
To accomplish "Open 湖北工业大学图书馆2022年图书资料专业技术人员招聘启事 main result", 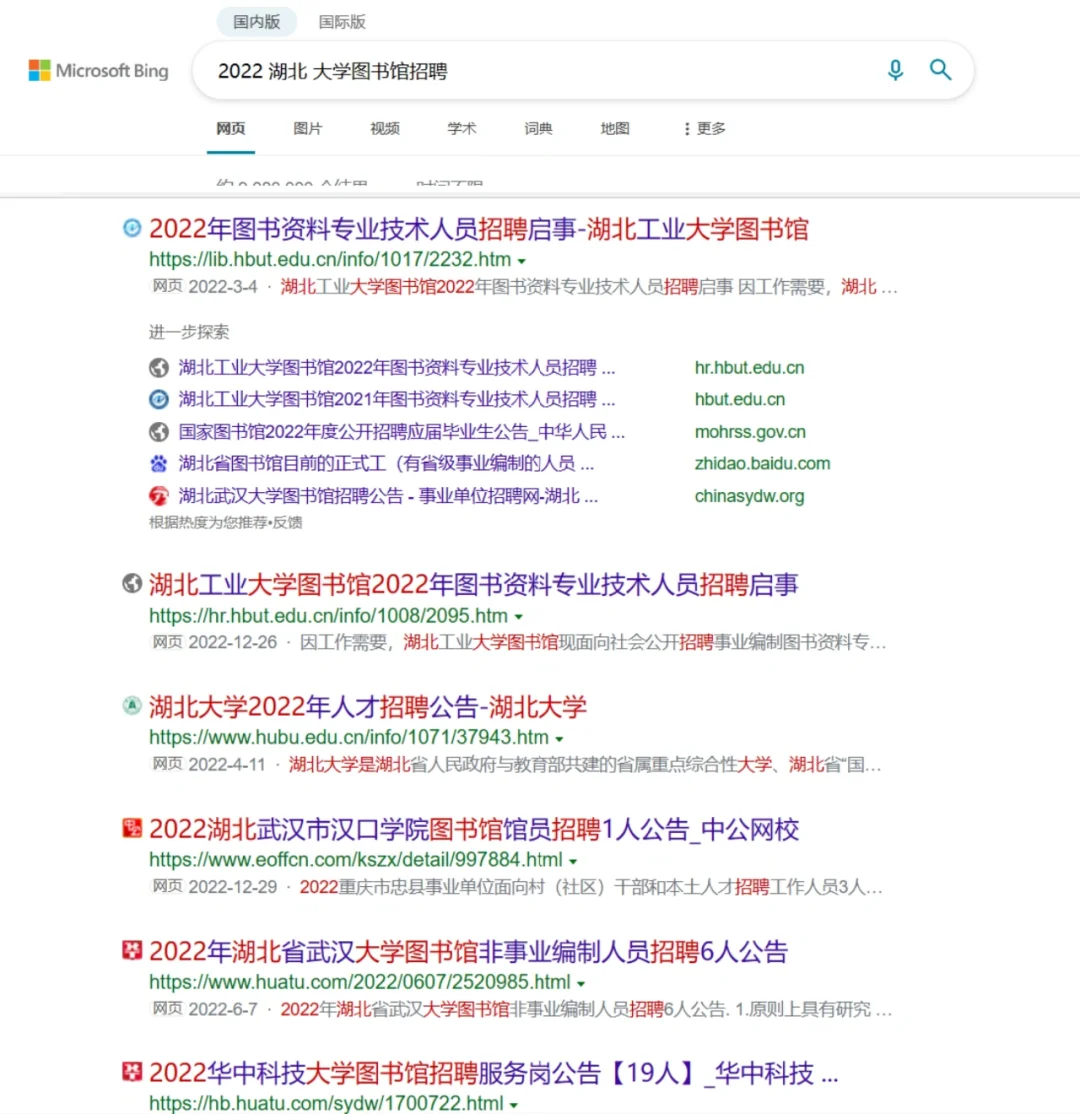I will pyautogui.click(x=474, y=584).
